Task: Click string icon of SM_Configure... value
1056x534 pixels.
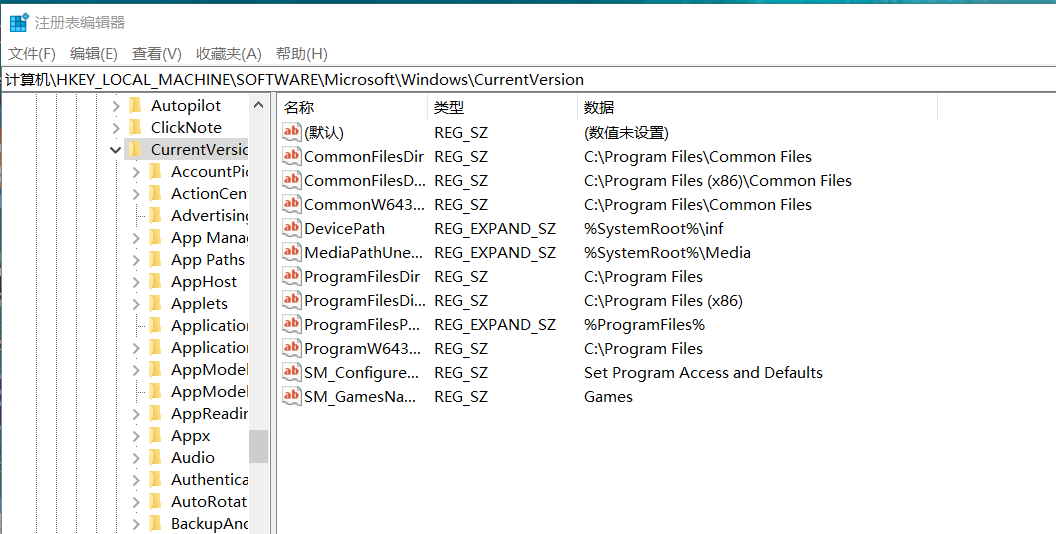Action: [x=292, y=372]
